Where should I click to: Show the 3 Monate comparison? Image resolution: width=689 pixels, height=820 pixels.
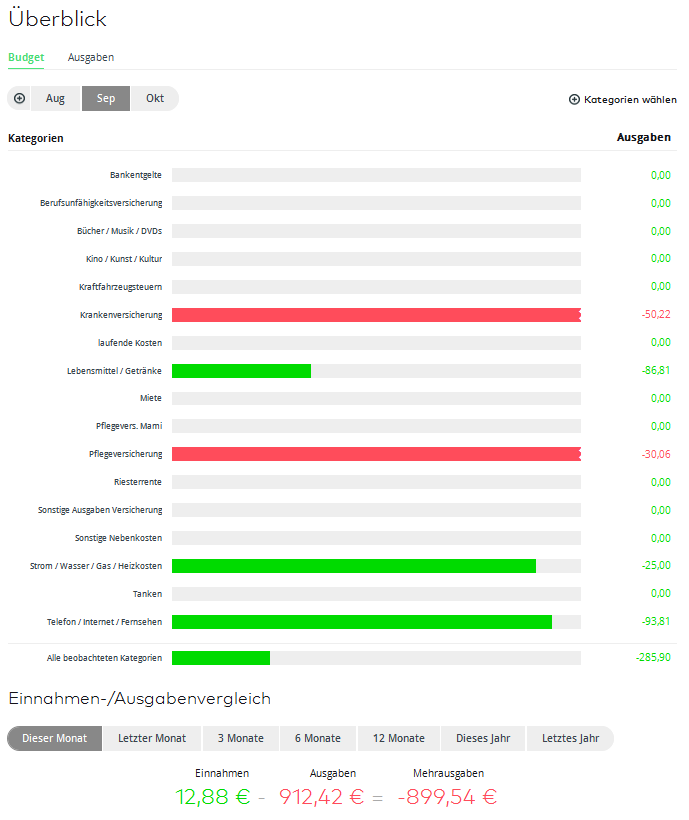(x=241, y=739)
